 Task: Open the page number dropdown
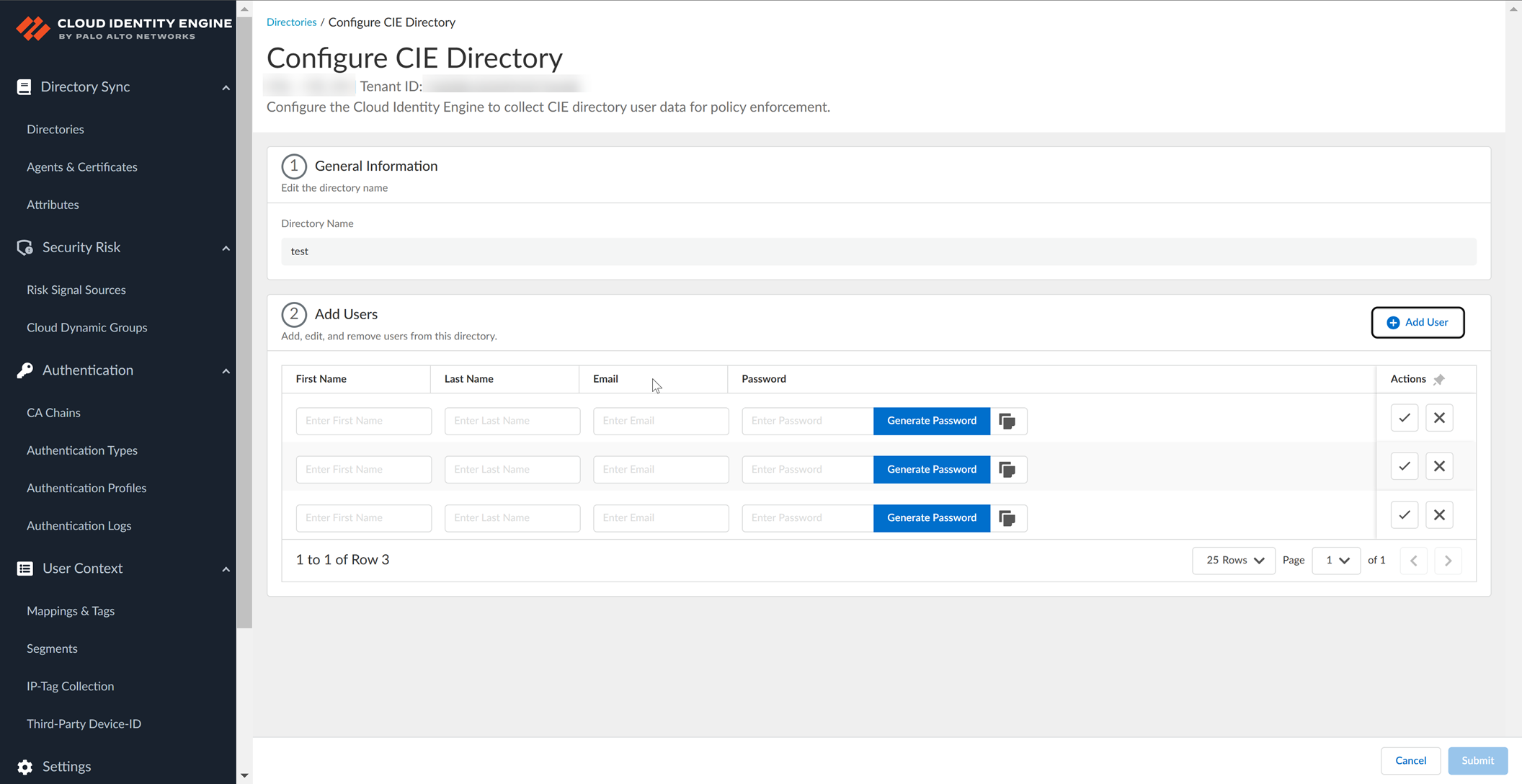point(1336,561)
